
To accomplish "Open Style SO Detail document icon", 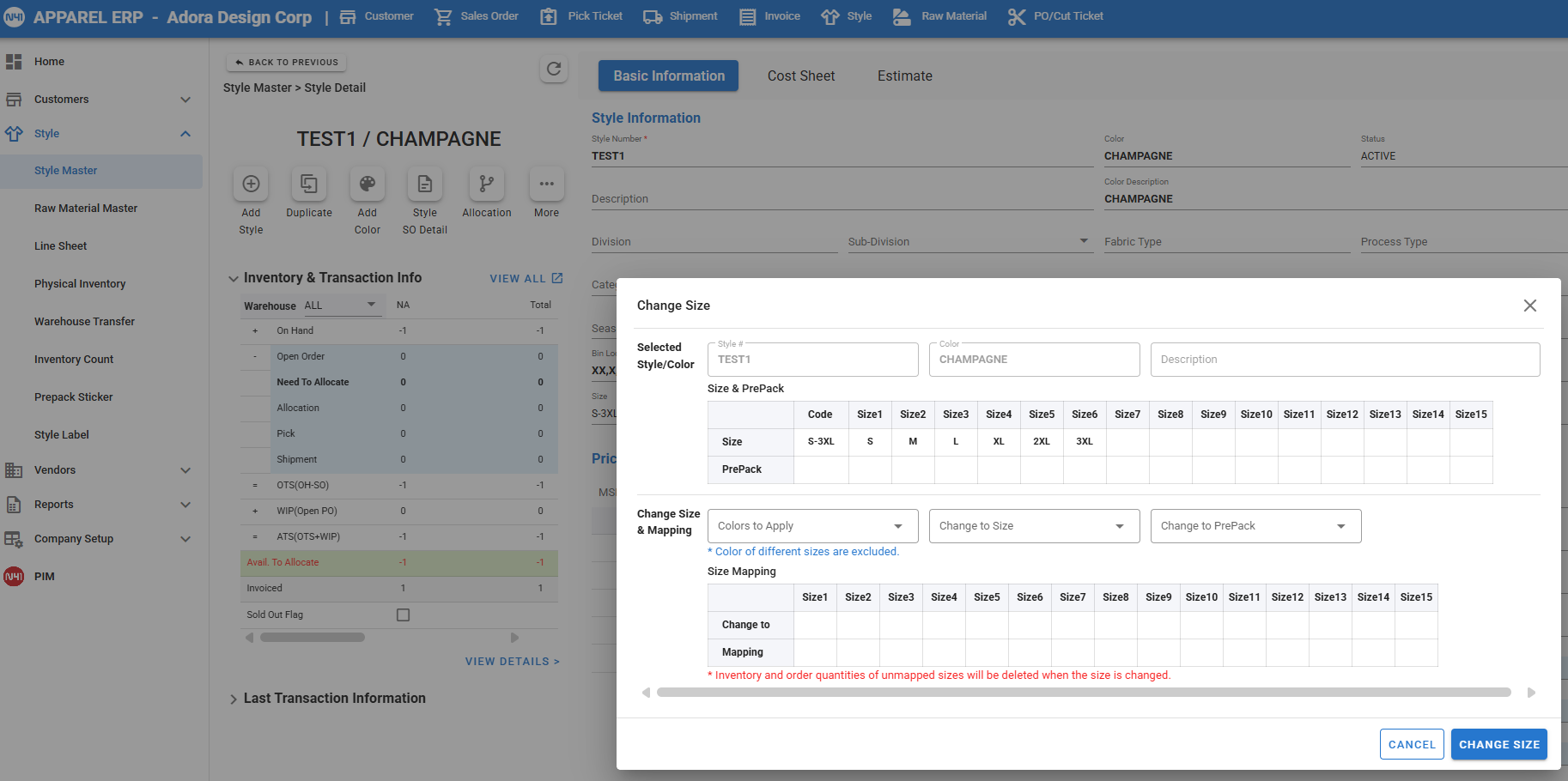I will point(425,184).
